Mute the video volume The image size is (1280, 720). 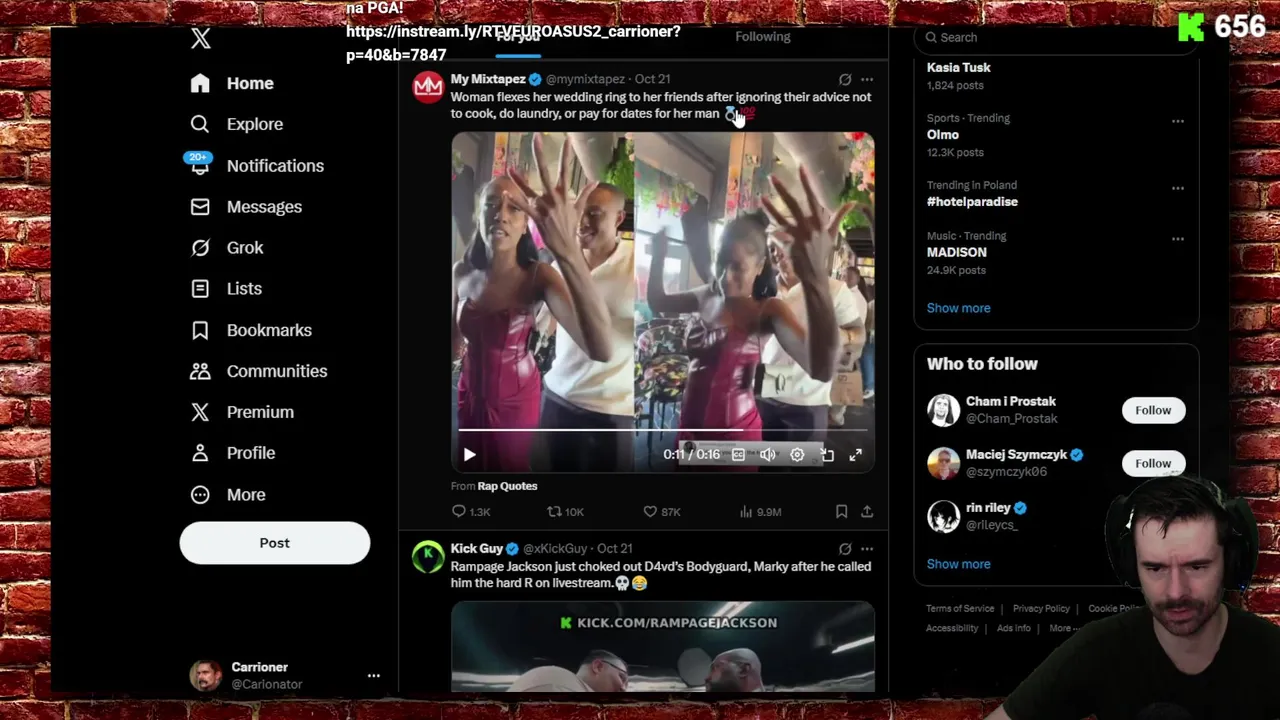point(767,455)
